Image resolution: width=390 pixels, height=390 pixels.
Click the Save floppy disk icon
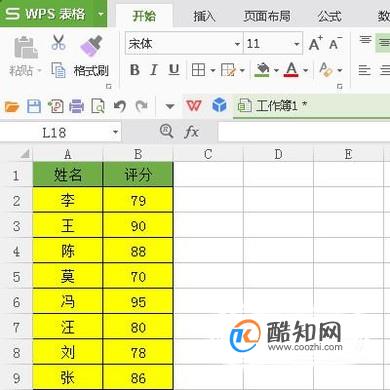point(34,106)
